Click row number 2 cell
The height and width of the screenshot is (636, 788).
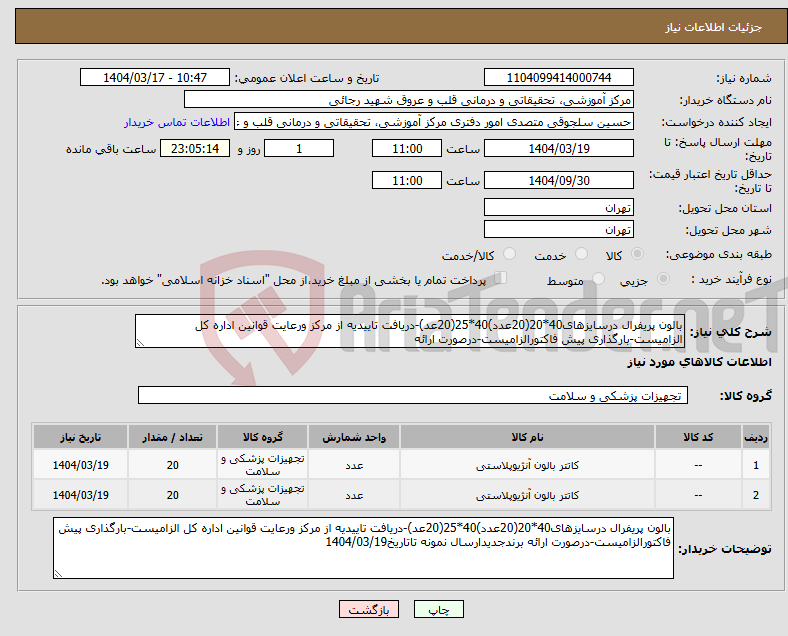pos(755,495)
